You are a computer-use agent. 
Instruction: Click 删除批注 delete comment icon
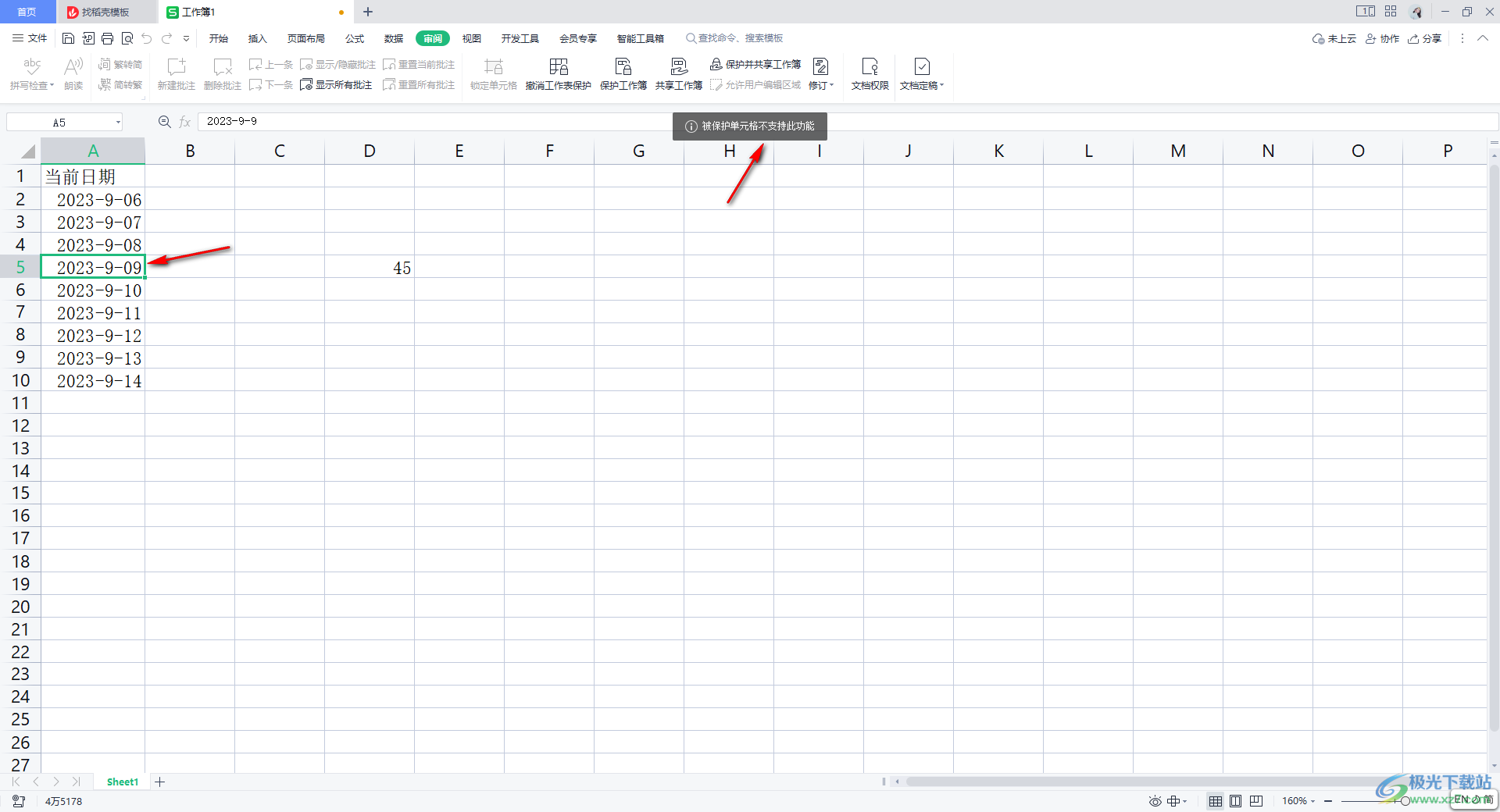pos(223,74)
